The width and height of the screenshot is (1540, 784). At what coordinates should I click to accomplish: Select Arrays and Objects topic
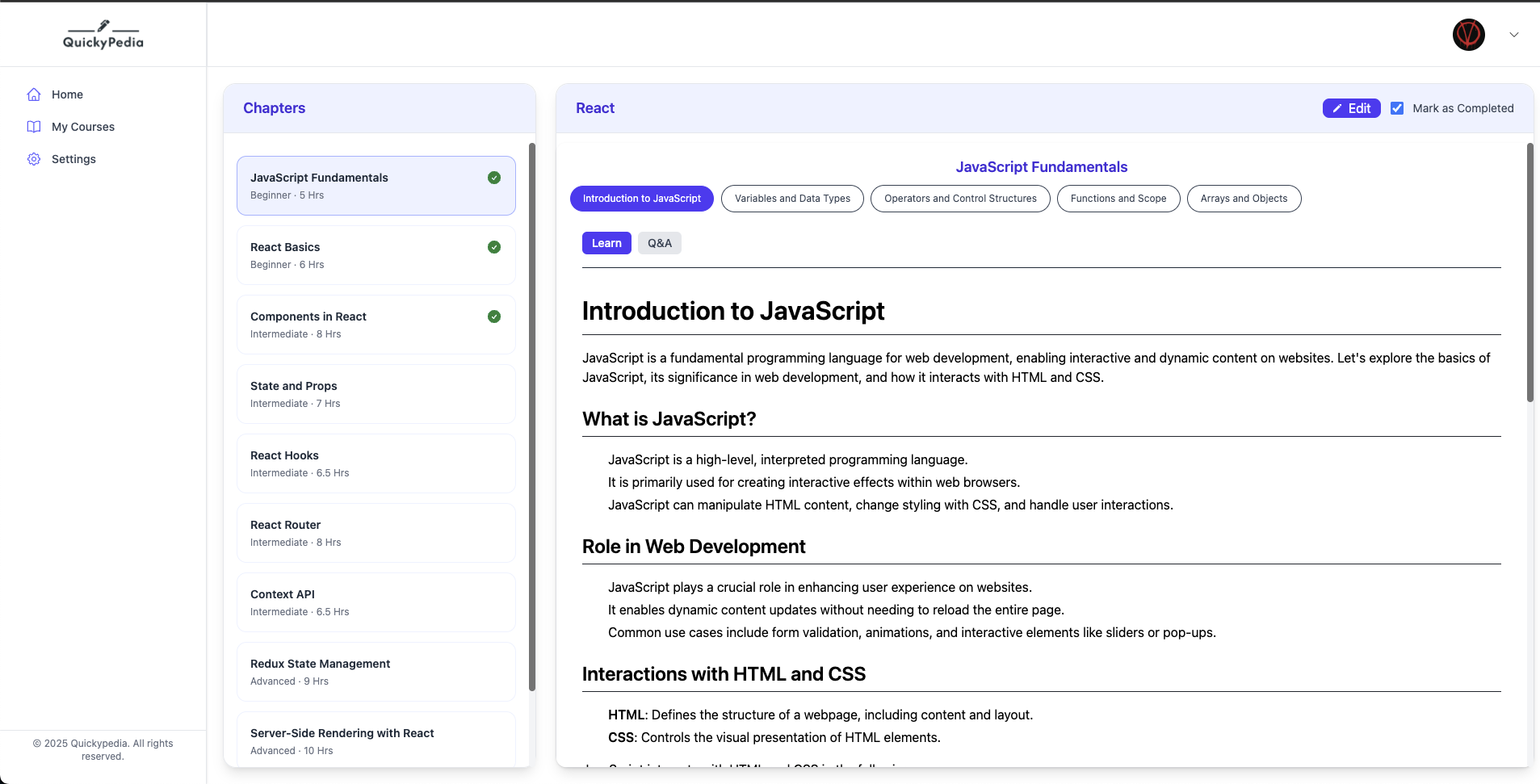pyautogui.click(x=1244, y=199)
